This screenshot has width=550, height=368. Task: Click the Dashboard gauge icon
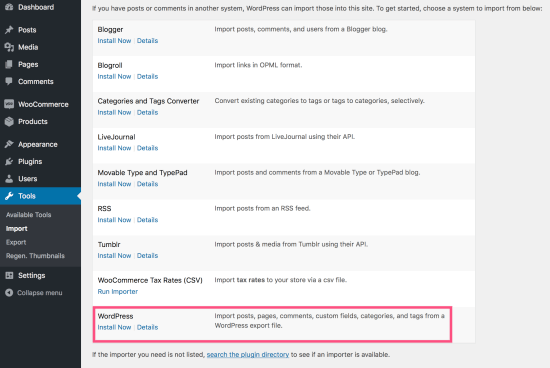click(x=9, y=7)
